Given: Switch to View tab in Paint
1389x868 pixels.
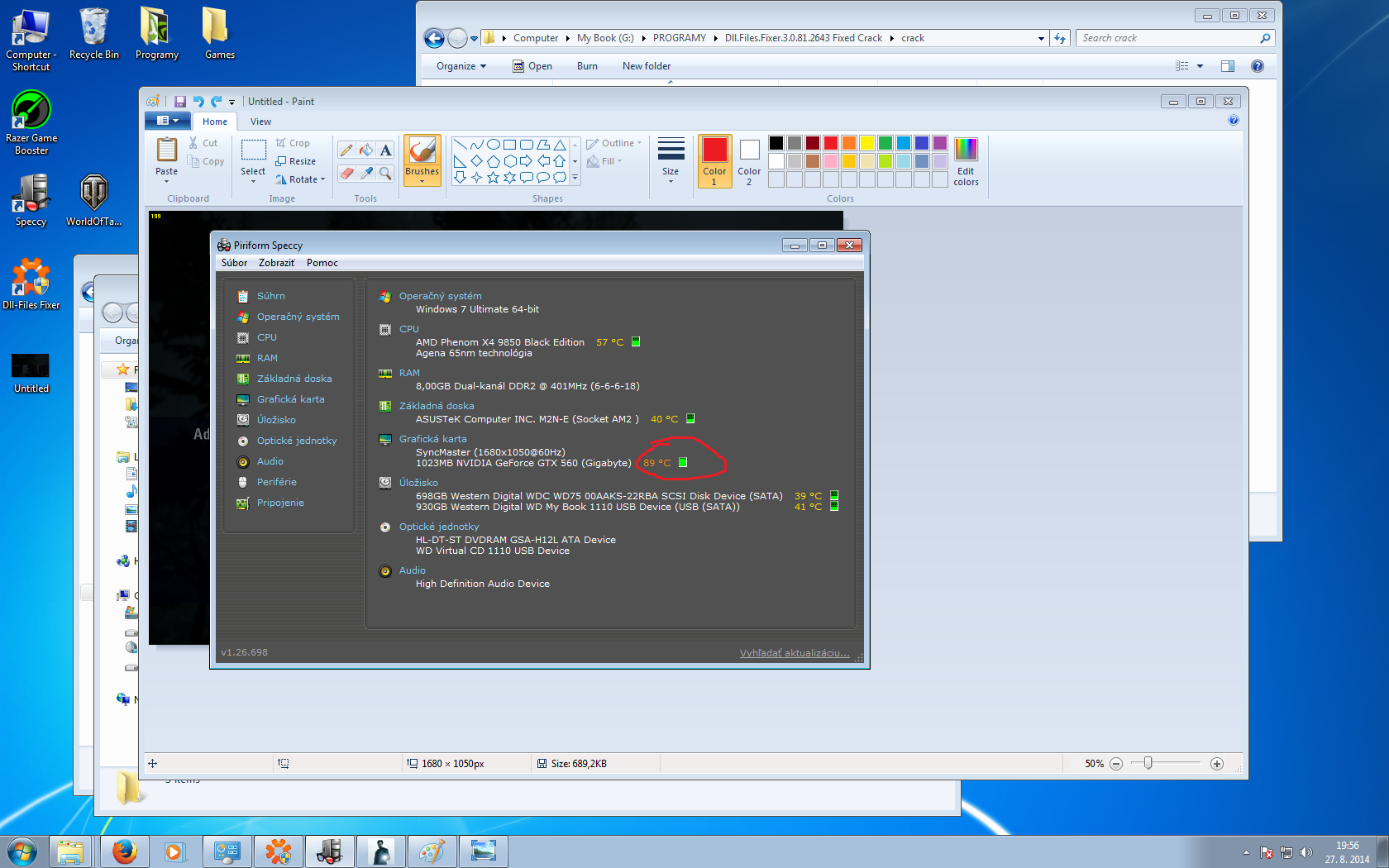Looking at the screenshot, I should point(260,122).
